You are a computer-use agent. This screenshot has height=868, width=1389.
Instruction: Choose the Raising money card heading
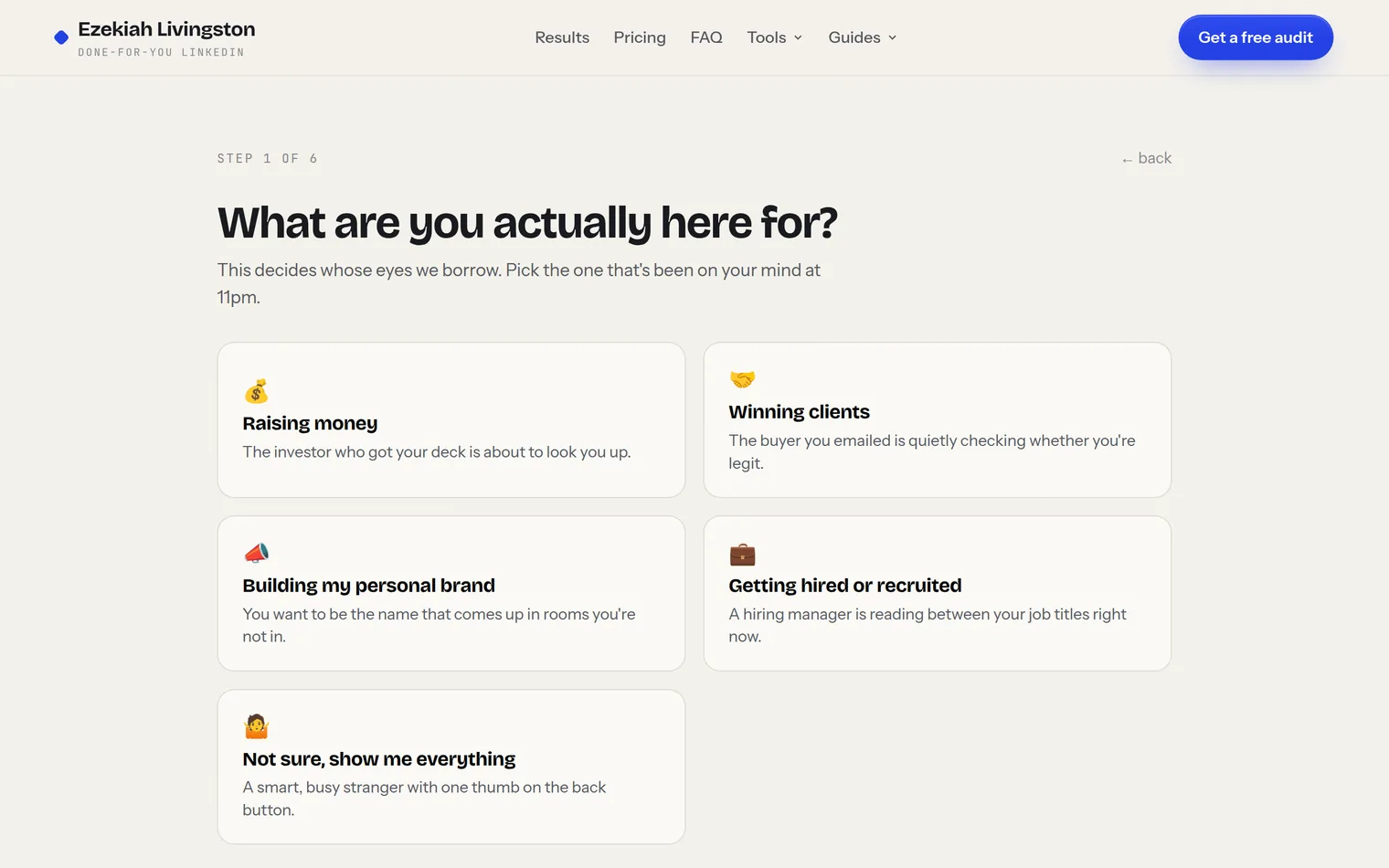click(310, 423)
